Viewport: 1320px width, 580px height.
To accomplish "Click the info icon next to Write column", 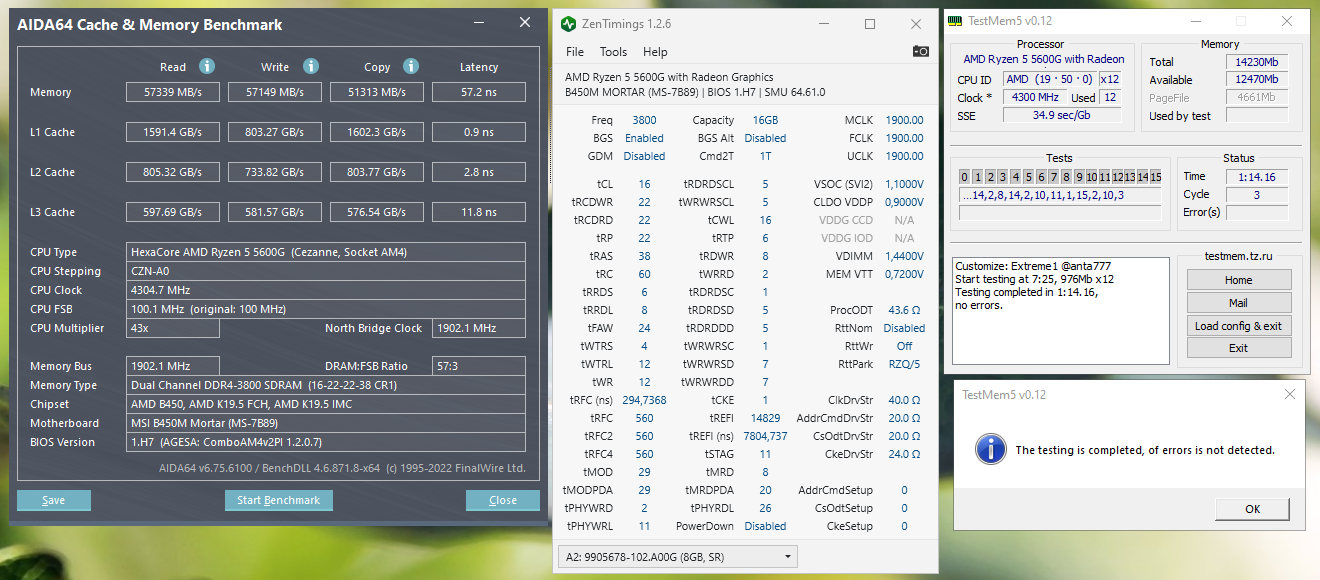I will pyautogui.click(x=311, y=66).
